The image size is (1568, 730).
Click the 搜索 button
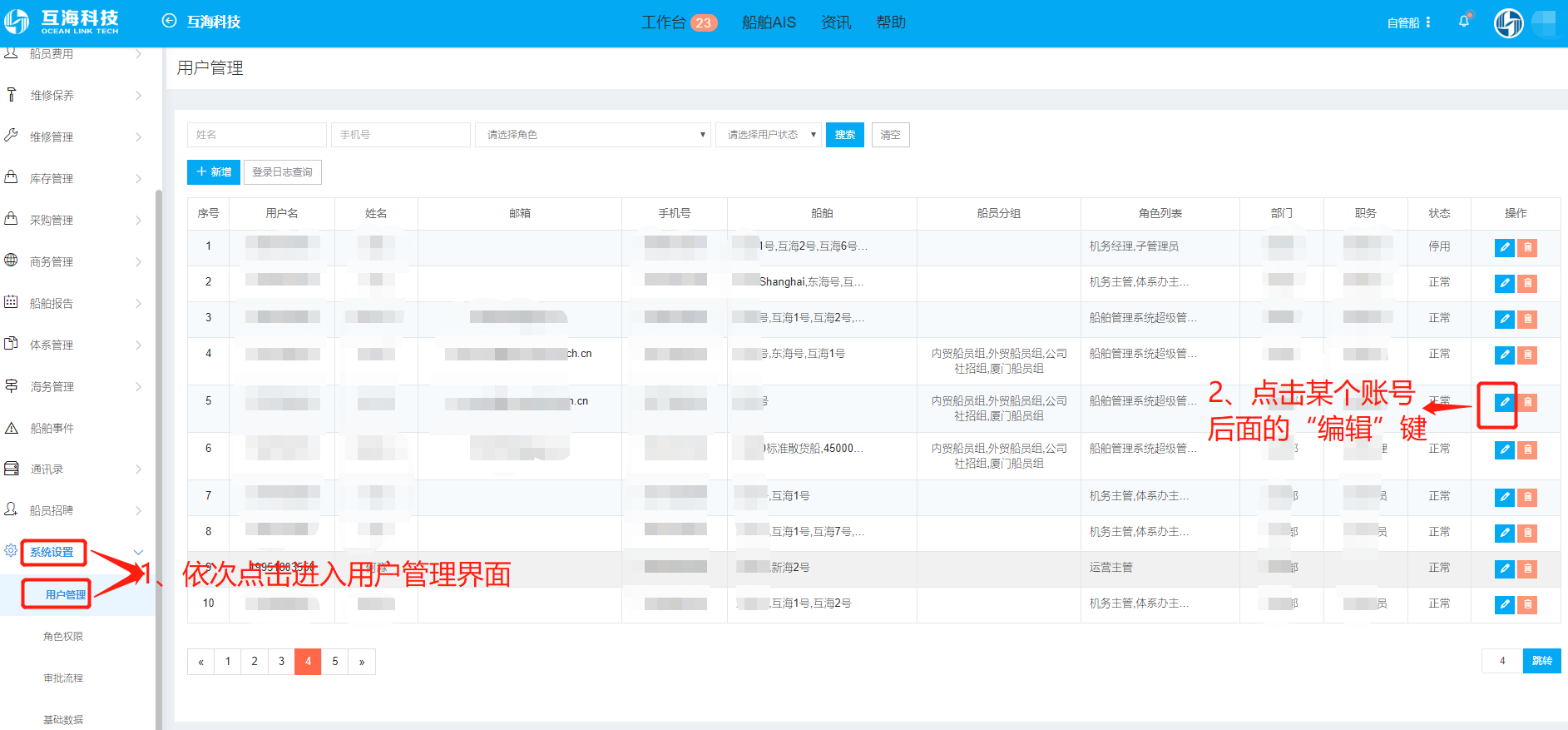[845, 135]
